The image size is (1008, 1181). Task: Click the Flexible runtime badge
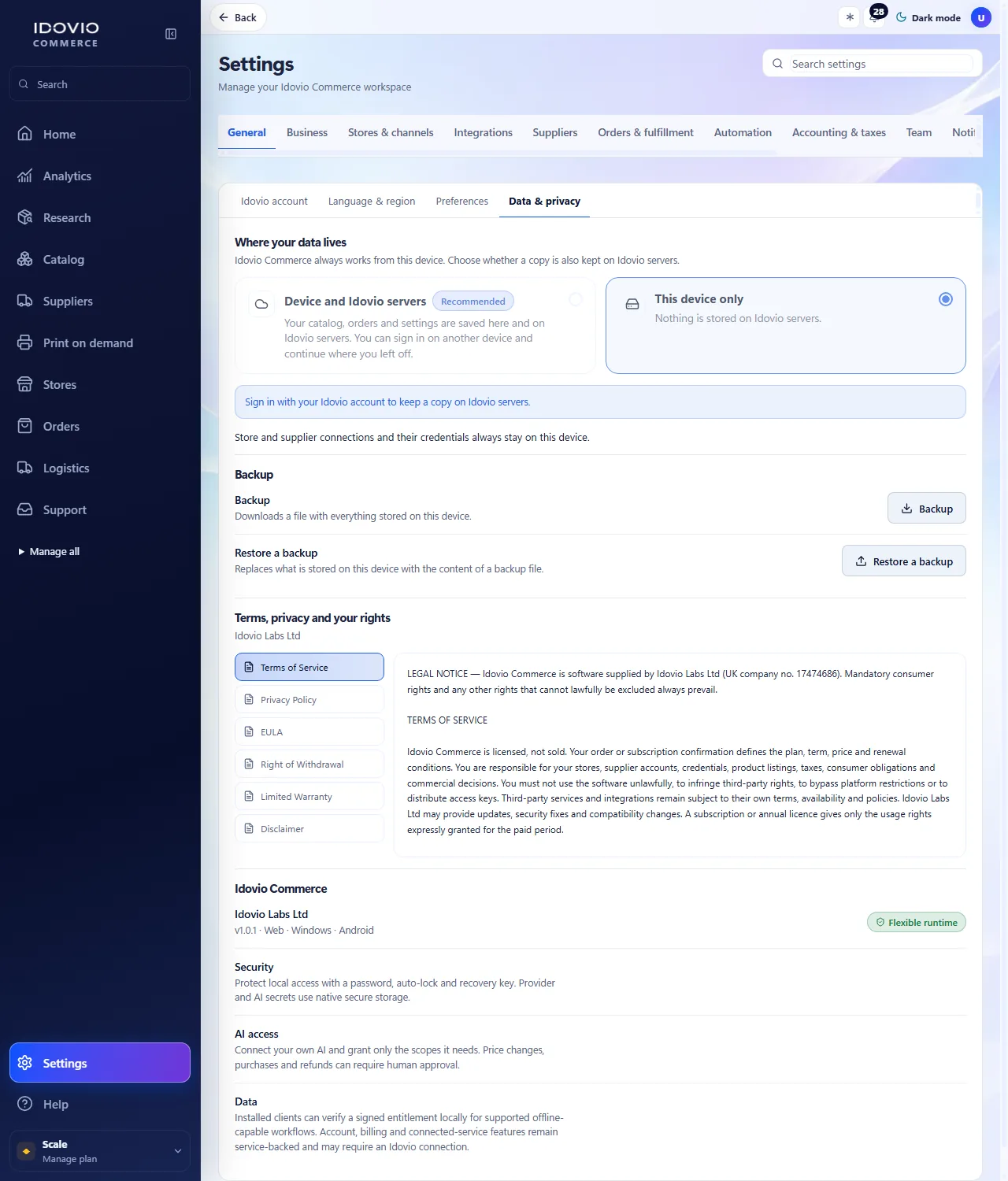tap(917, 922)
